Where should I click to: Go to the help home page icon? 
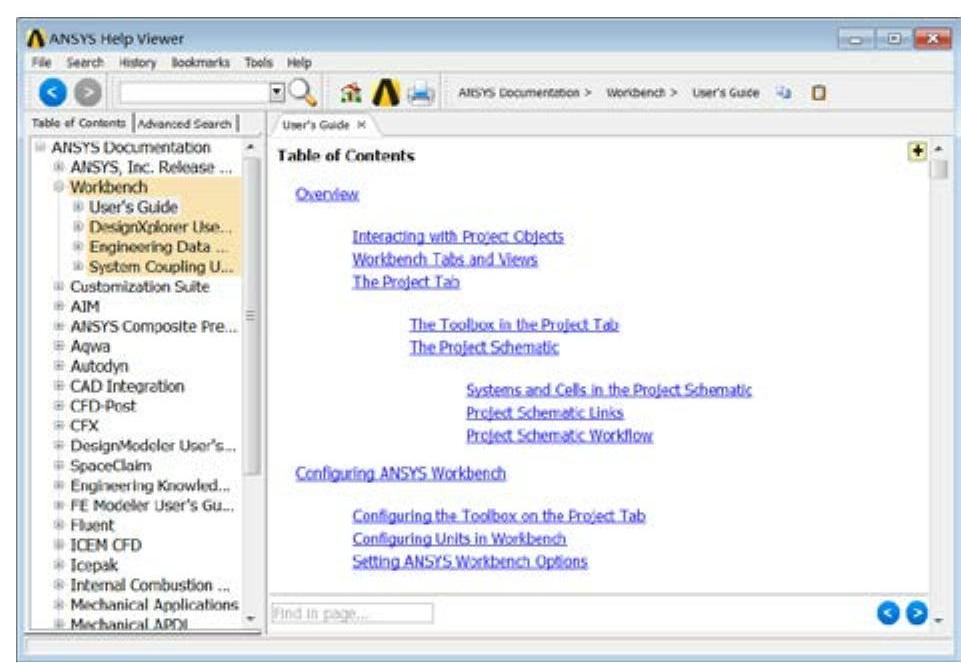click(351, 93)
